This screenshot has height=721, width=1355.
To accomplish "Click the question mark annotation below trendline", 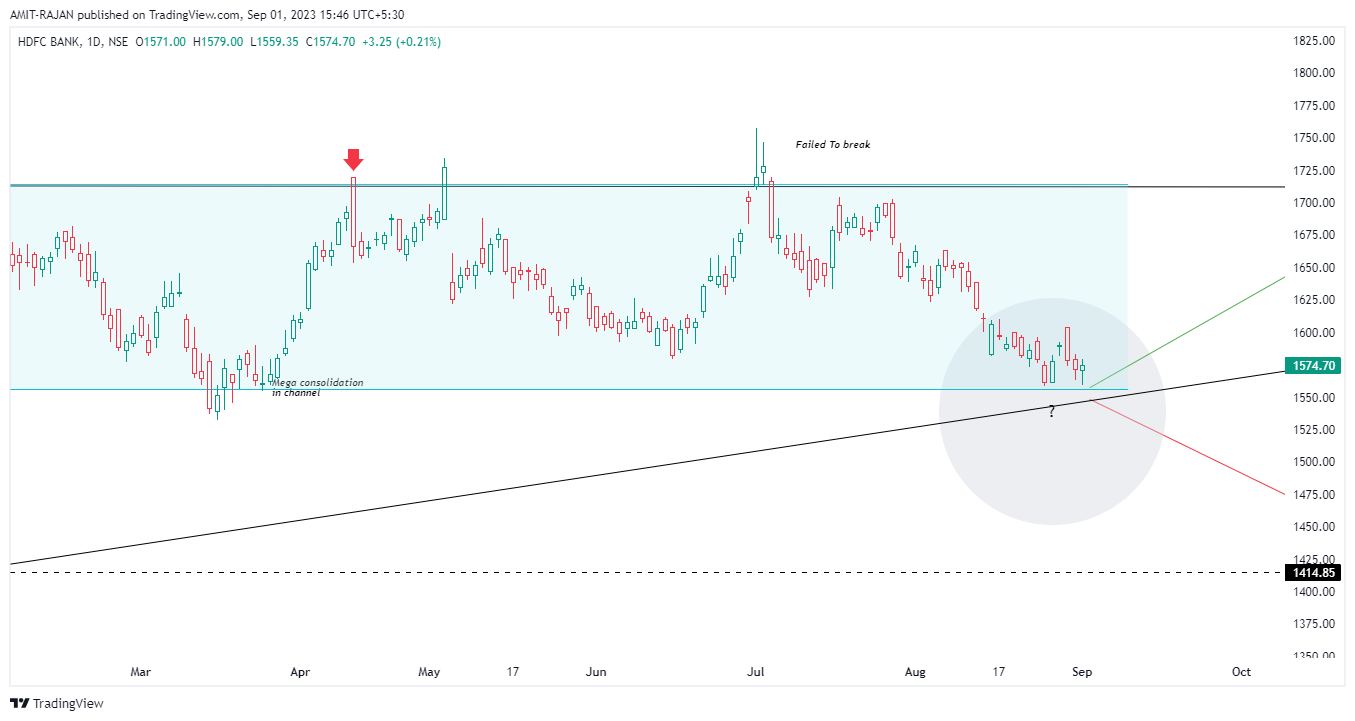I will click(x=1052, y=411).
